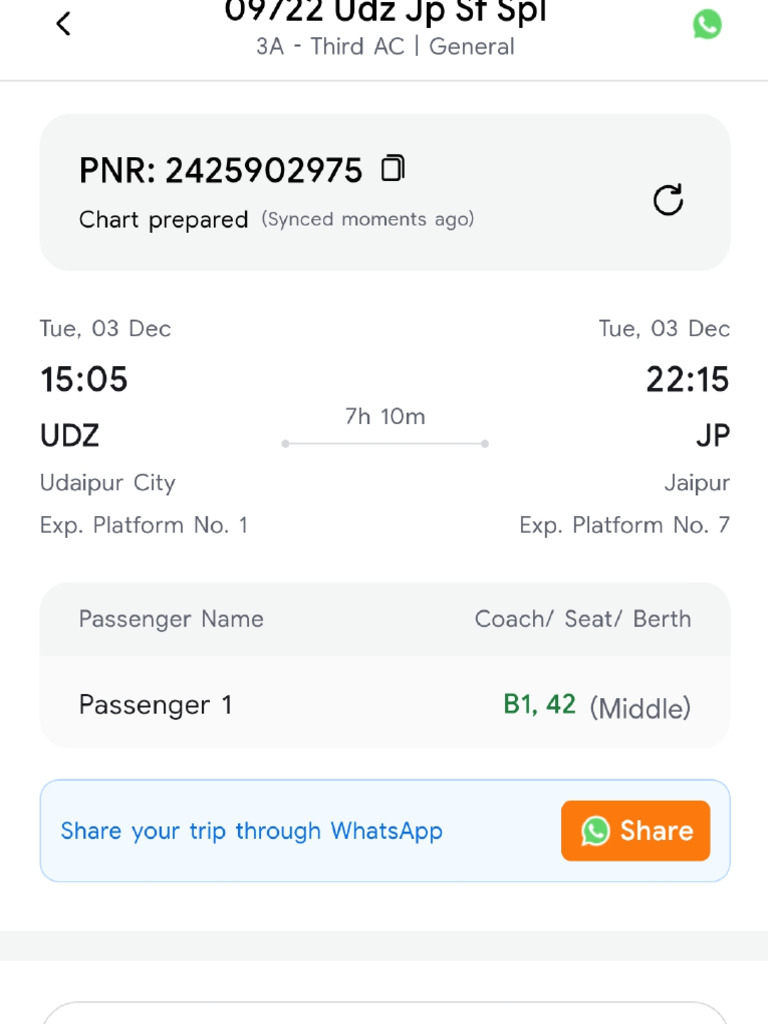Copy the PNR number with copy icon
The width and height of the screenshot is (768, 1024).
click(x=393, y=169)
